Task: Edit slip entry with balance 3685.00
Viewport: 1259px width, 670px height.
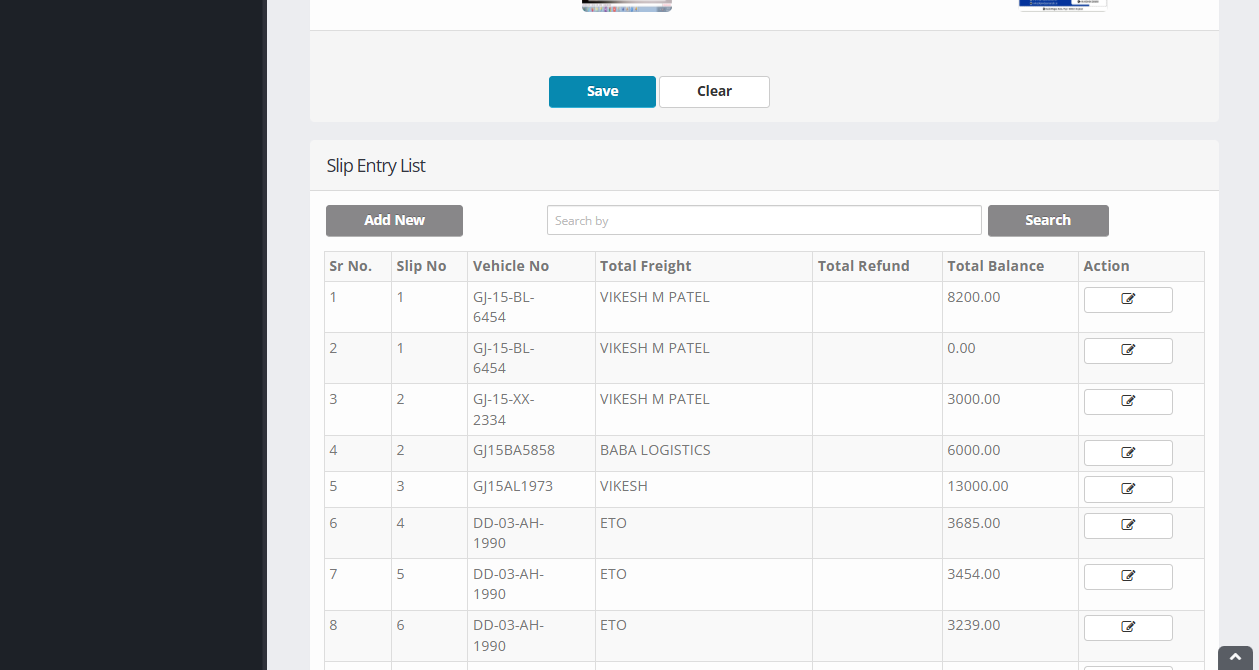Action: click(1127, 525)
